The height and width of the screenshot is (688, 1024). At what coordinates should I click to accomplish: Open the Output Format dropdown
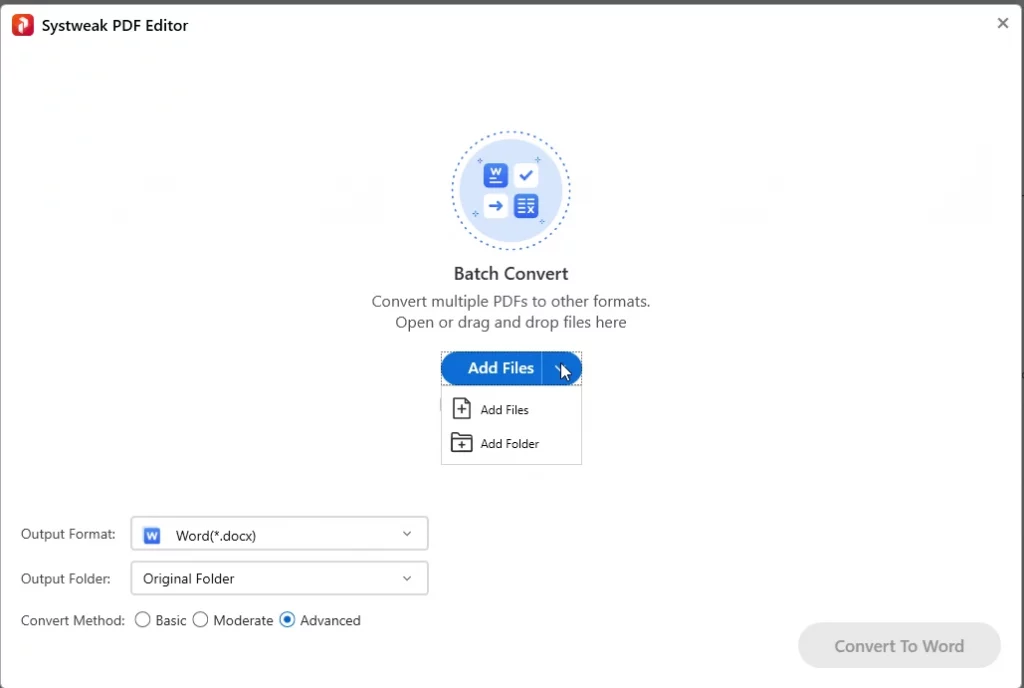click(x=280, y=534)
